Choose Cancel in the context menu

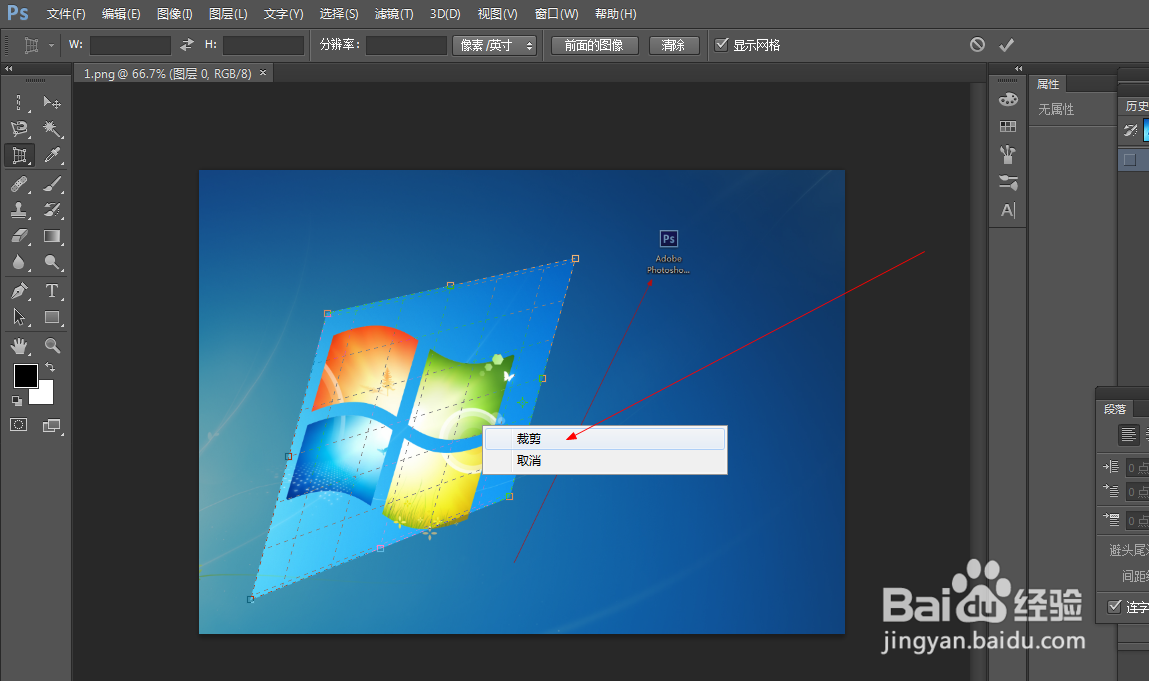coord(605,460)
